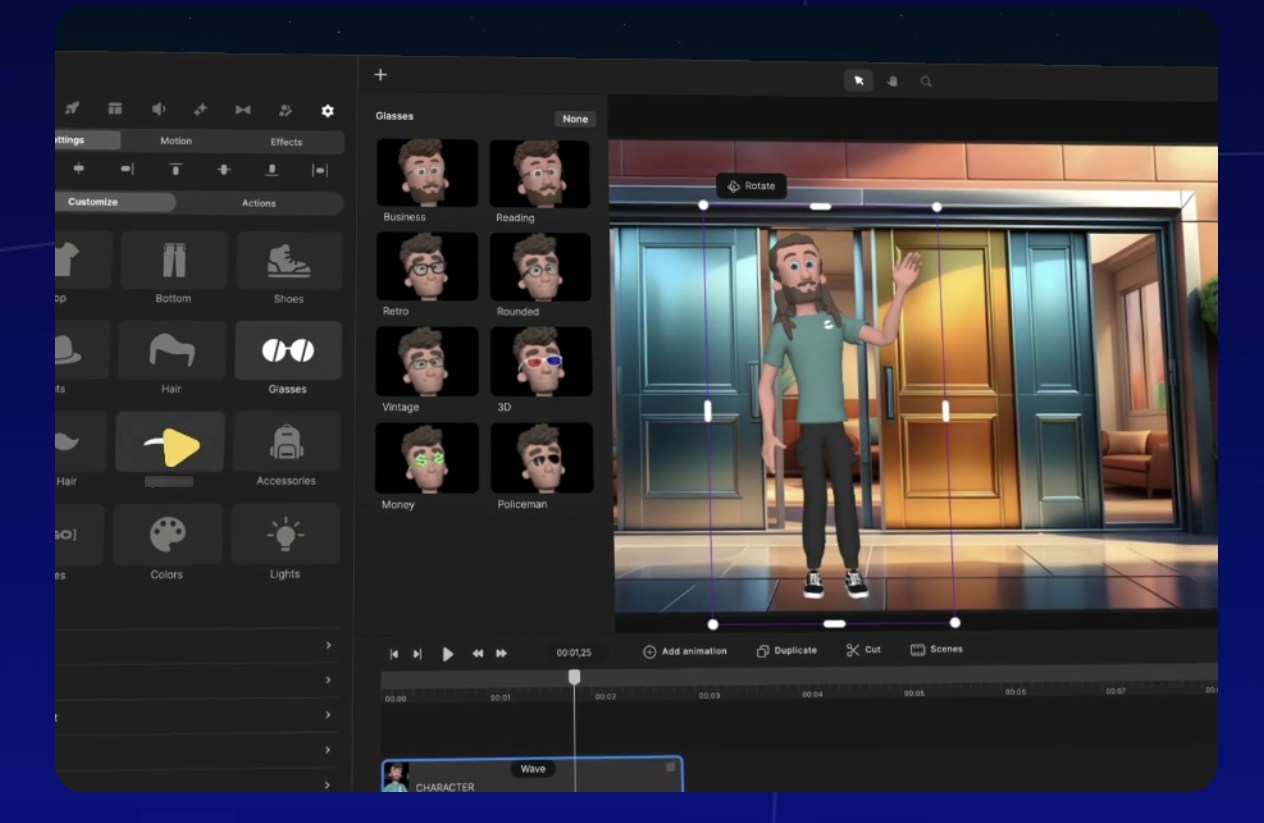
Task: Open the Accessories backpack category
Action: [286, 442]
